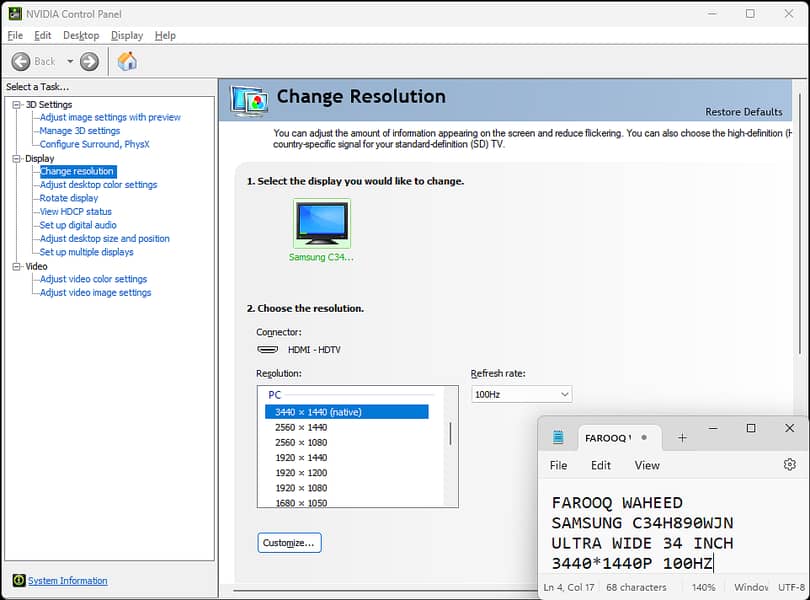Click the 140% zoom level in Notepad
The width and height of the screenshot is (810, 600).
click(x=703, y=587)
